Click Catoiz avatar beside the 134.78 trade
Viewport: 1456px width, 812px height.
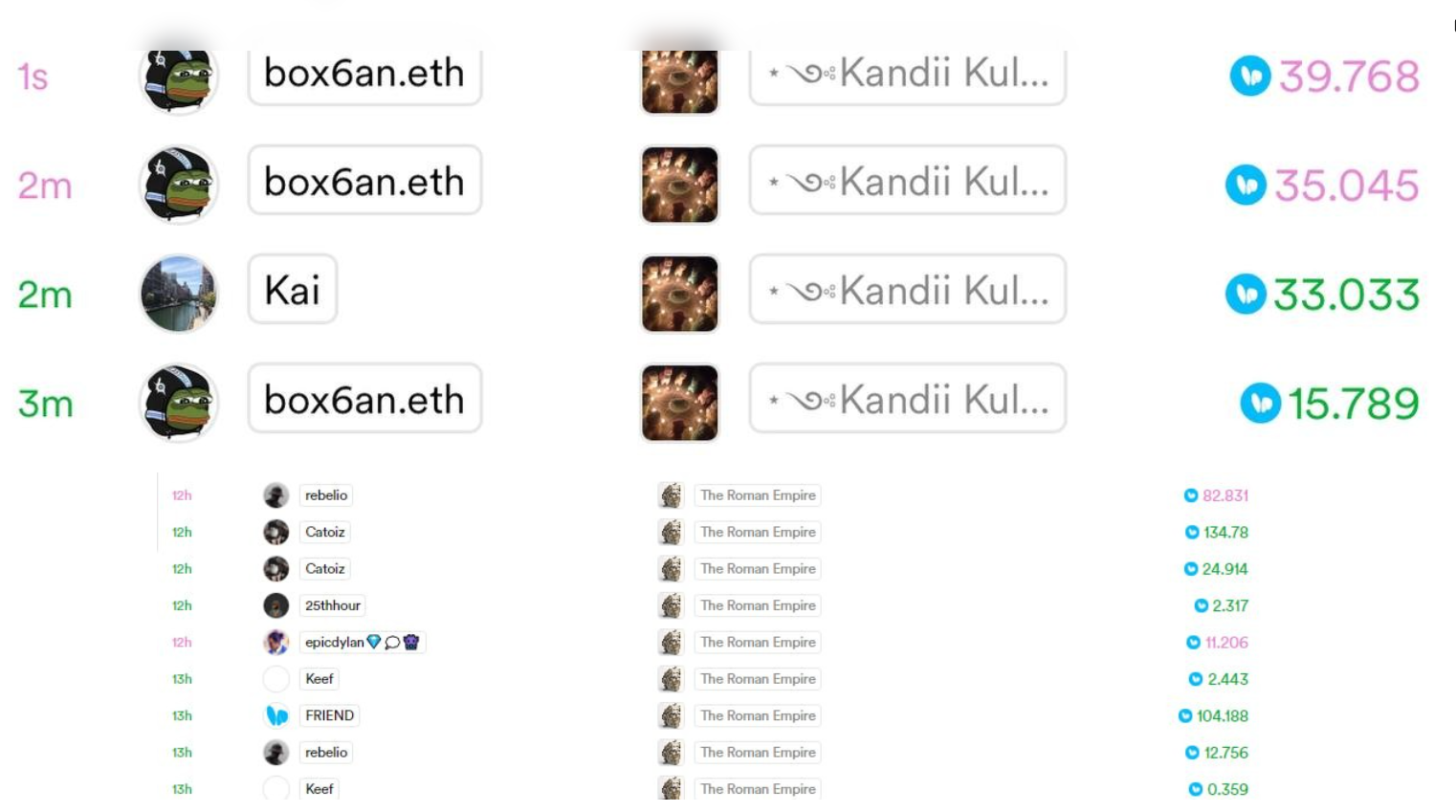pyautogui.click(x=276, y=532)
